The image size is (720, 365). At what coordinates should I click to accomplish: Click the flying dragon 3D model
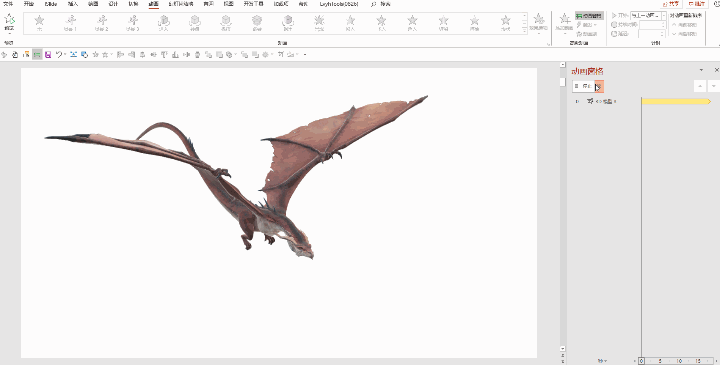[x=236, y=178]
